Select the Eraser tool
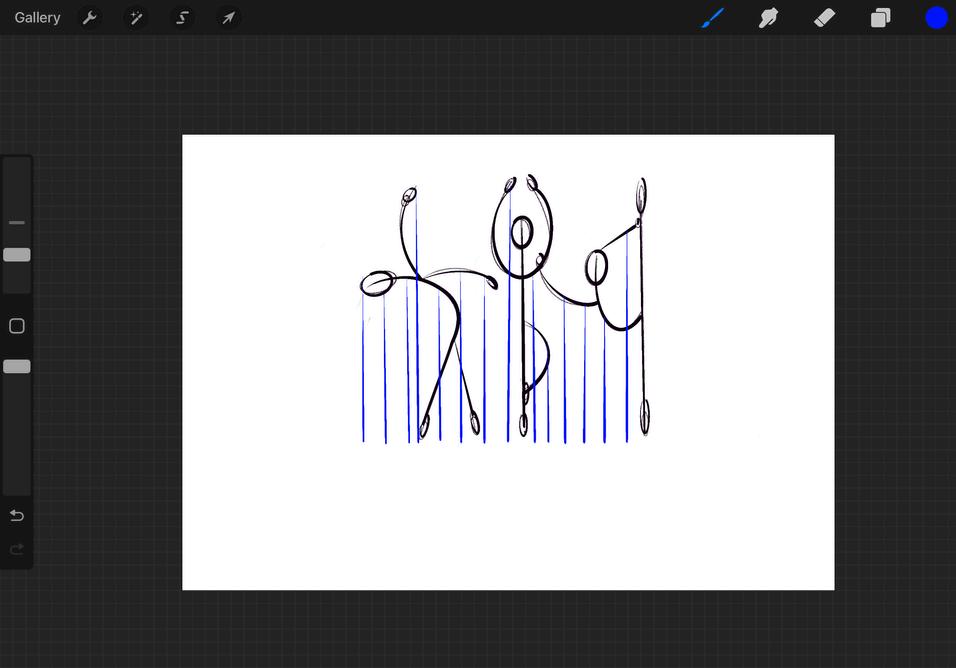Screen dimensions: 956x668 click(824, 18)
